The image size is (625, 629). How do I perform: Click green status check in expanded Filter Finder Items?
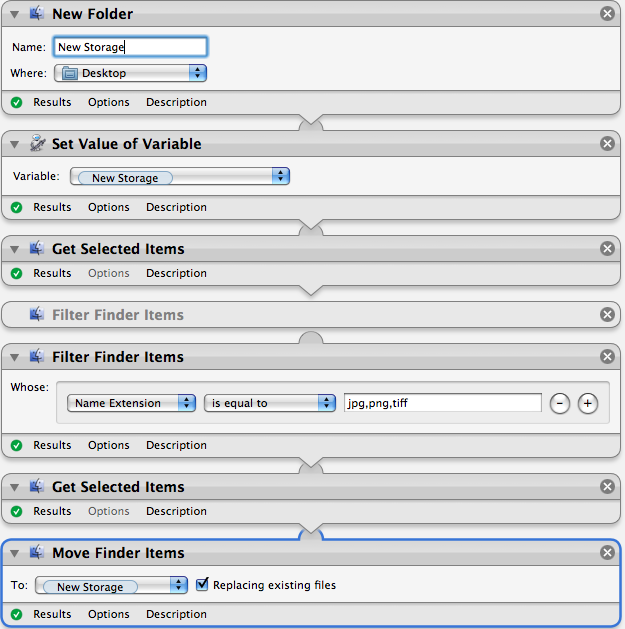click(16, 445)
